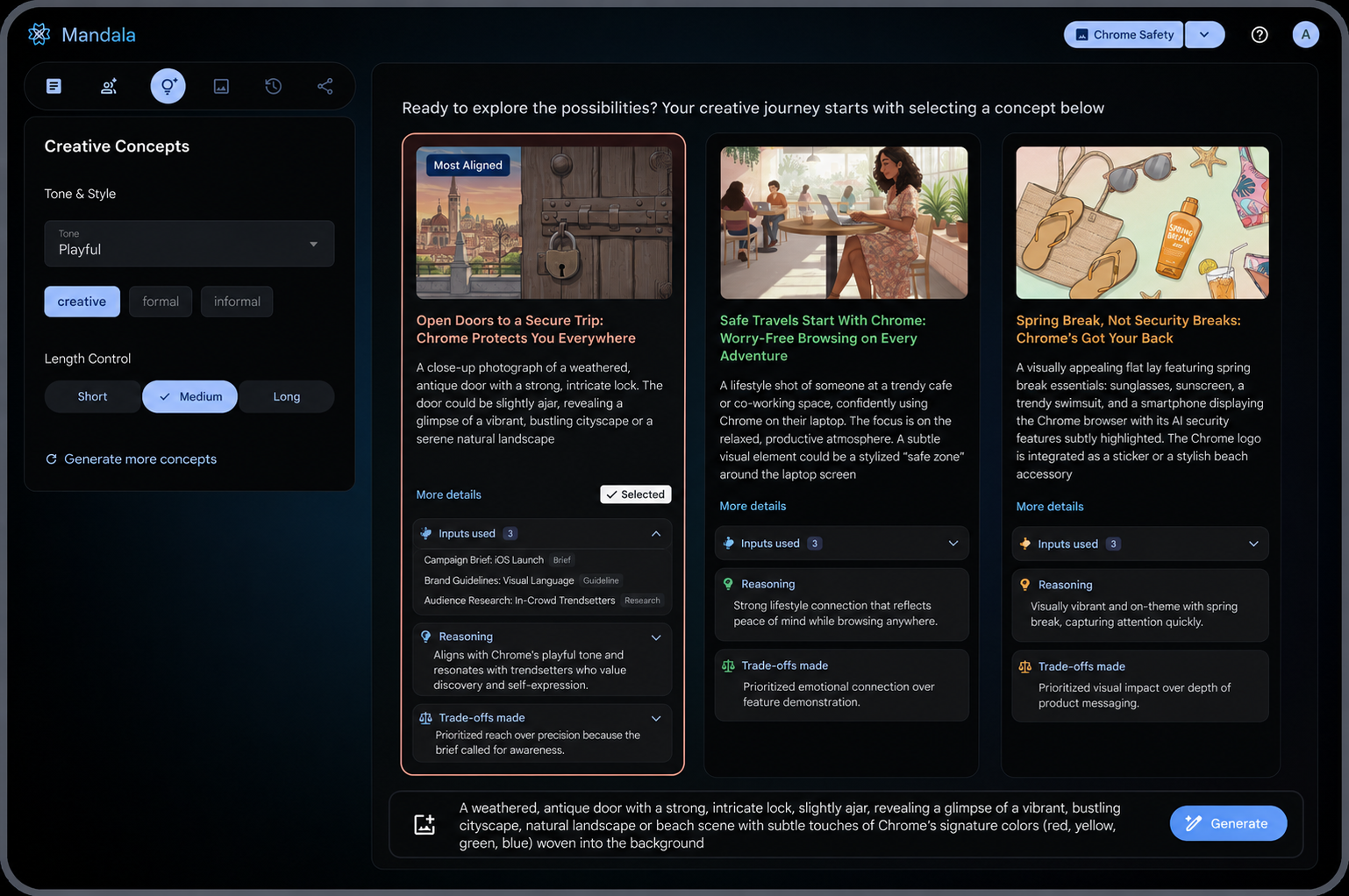The width and height of the screenshot is (1349, 896).
Task: Open the audience persona sidebar tab
Action: (109, 86)
